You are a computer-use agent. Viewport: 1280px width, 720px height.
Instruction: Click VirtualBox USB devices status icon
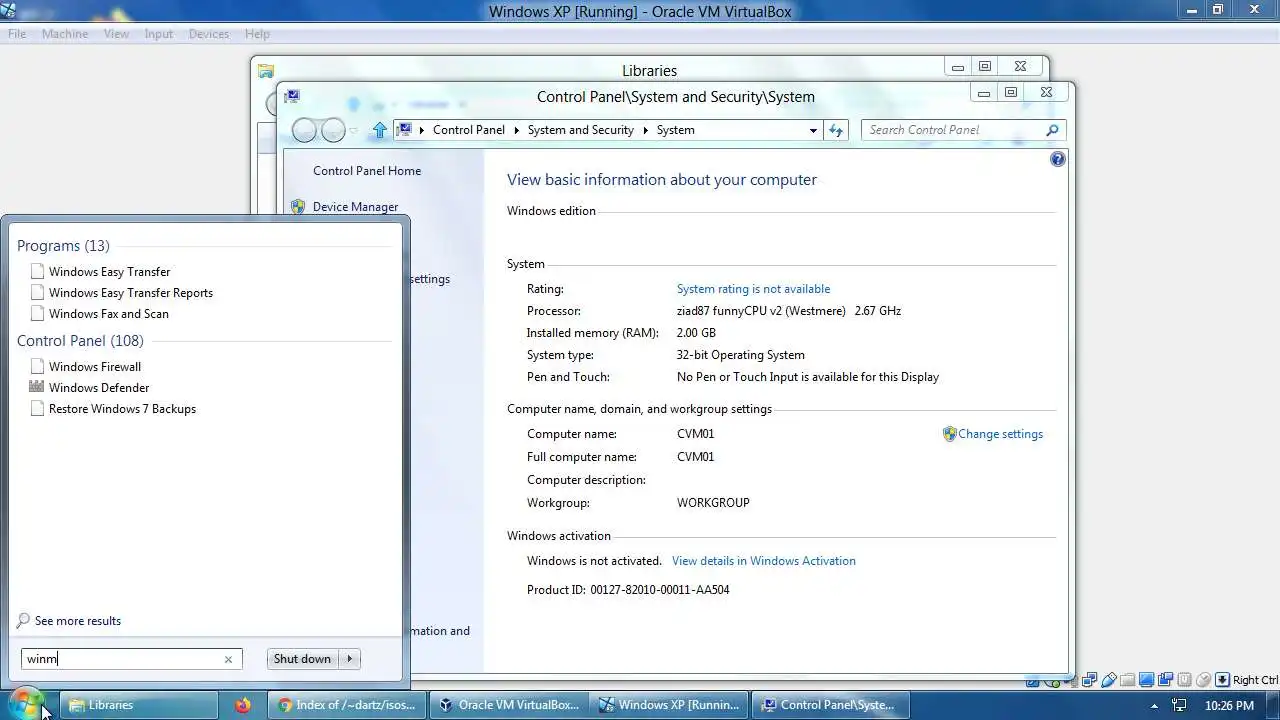pos(1108,680)
